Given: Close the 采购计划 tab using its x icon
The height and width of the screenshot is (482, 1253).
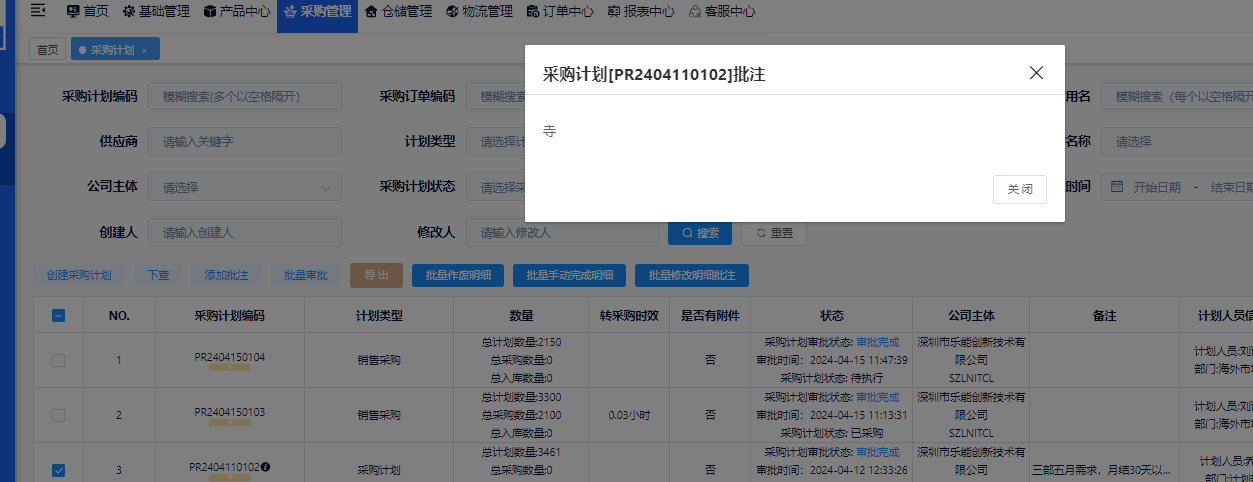Looking at the screenshot, I should point(144,50).
